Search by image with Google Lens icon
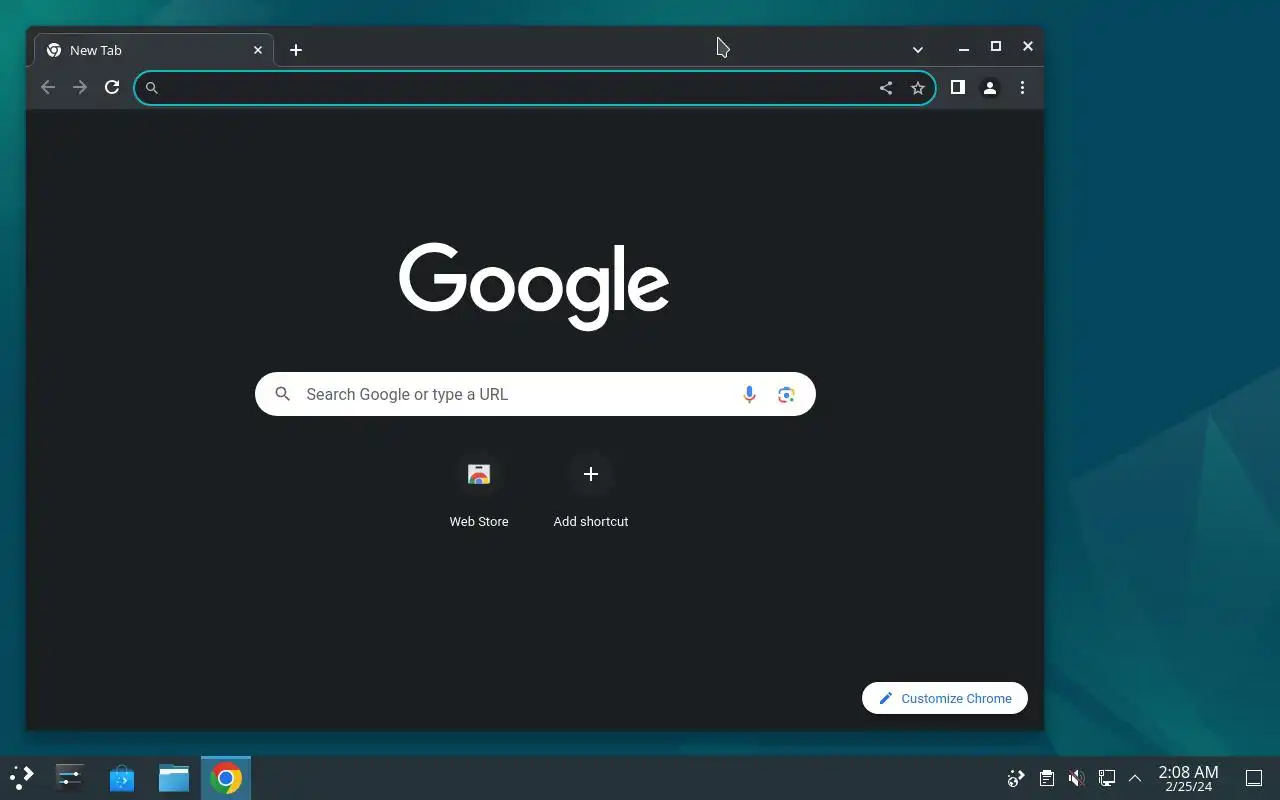This screenshot has width=1280, height=800. click(786, 394)
